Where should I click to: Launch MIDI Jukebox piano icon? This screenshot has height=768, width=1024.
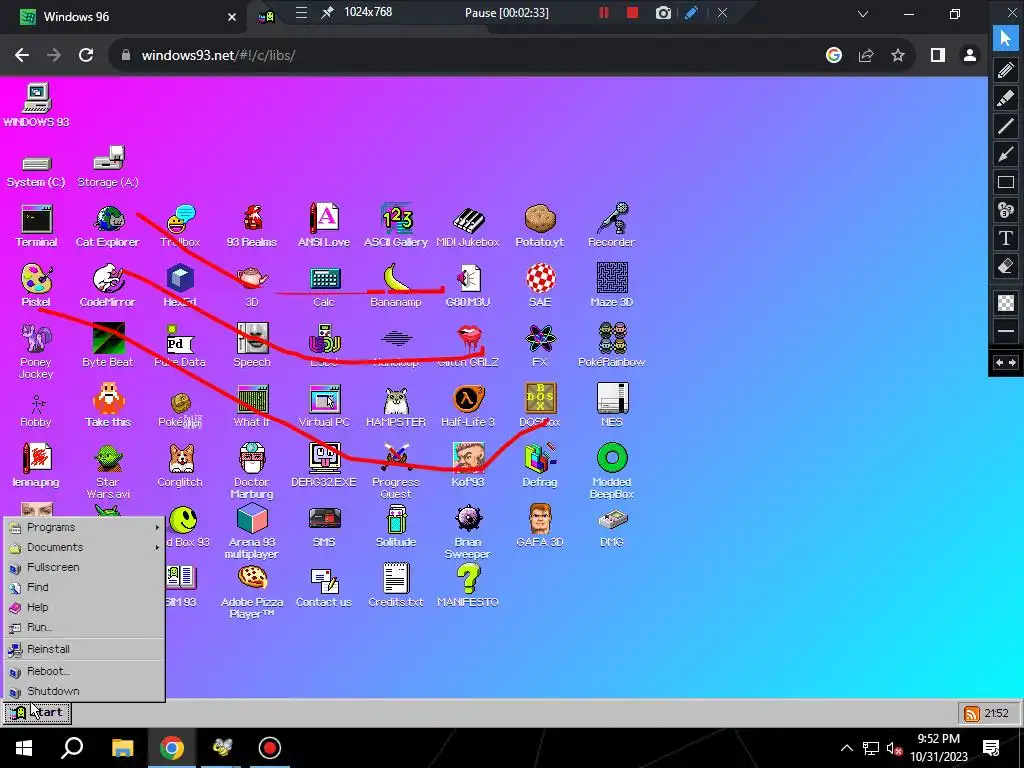point(468,226)
